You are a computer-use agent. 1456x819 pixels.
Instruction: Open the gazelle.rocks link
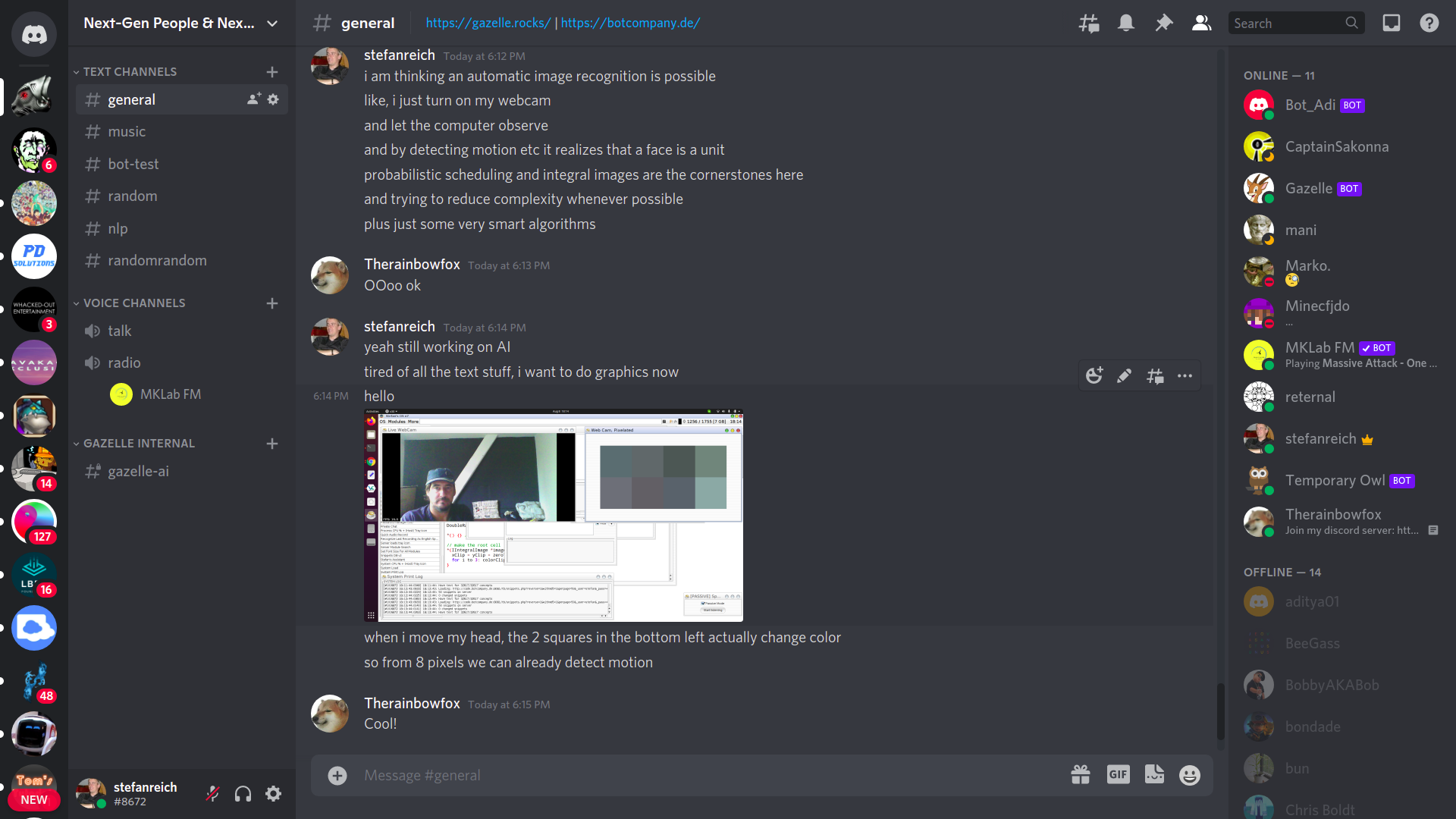click(488, 23)
